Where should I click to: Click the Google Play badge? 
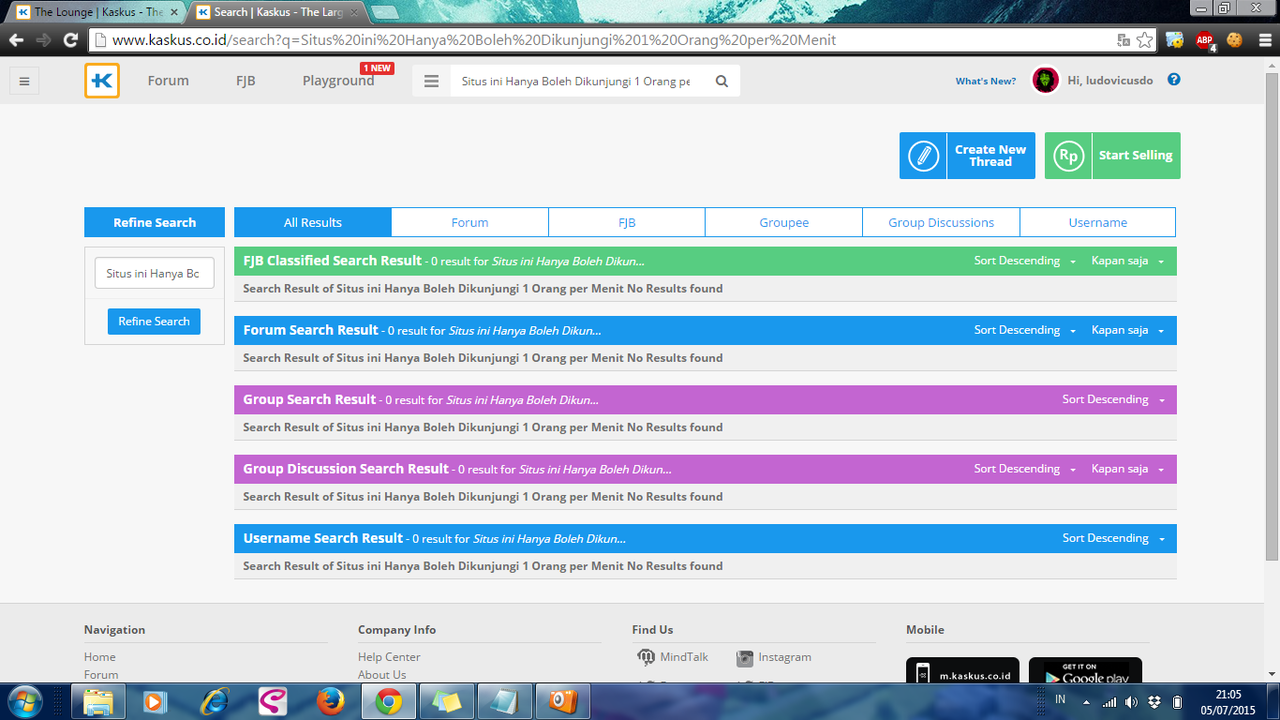[1085, 671]
